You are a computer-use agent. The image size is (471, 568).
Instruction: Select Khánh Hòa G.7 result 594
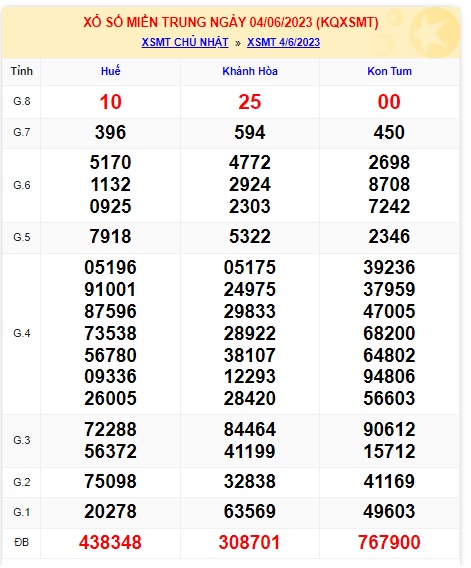coord(250,132)
